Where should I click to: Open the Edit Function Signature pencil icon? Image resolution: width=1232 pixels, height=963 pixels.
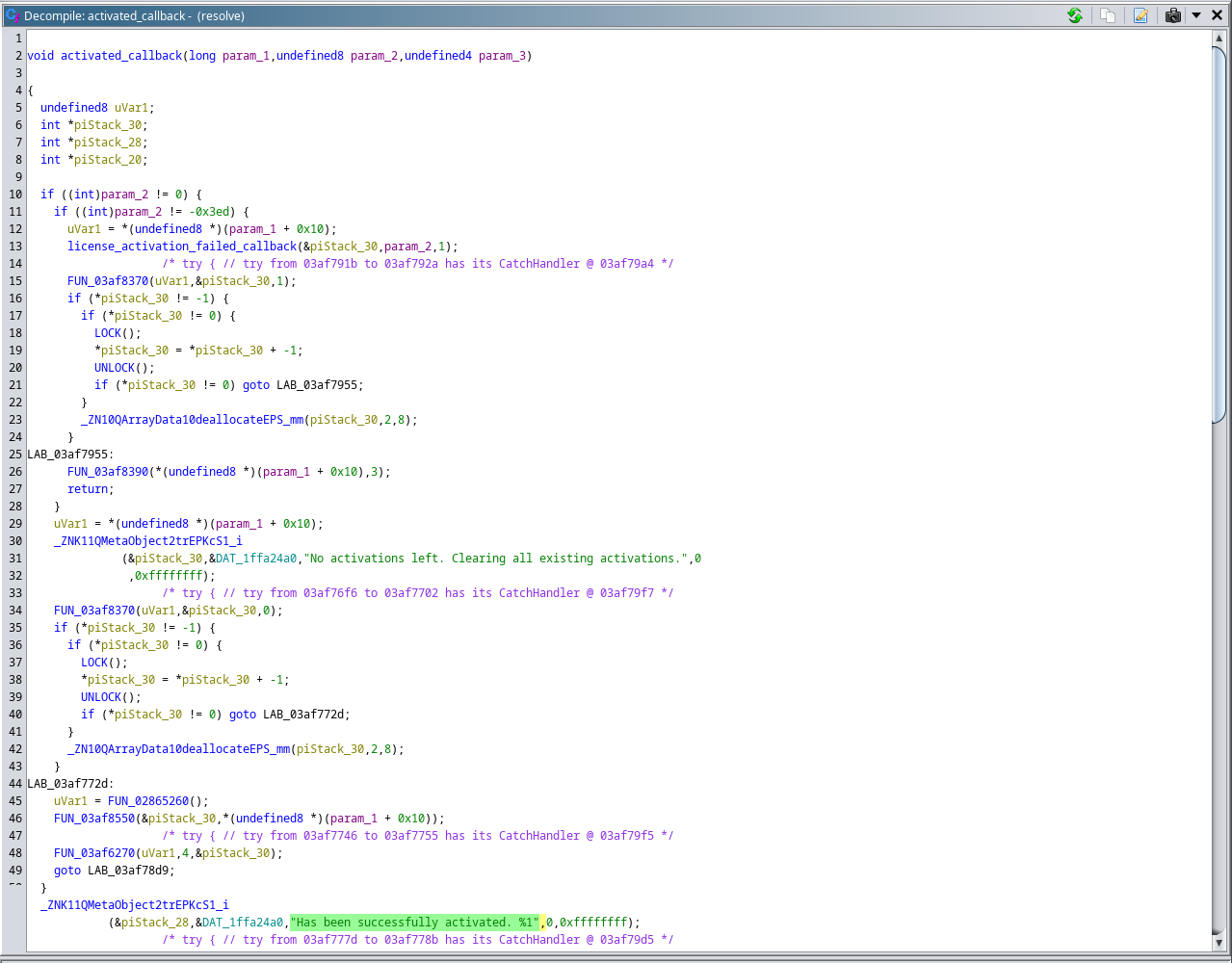(x=1140, y=15)
